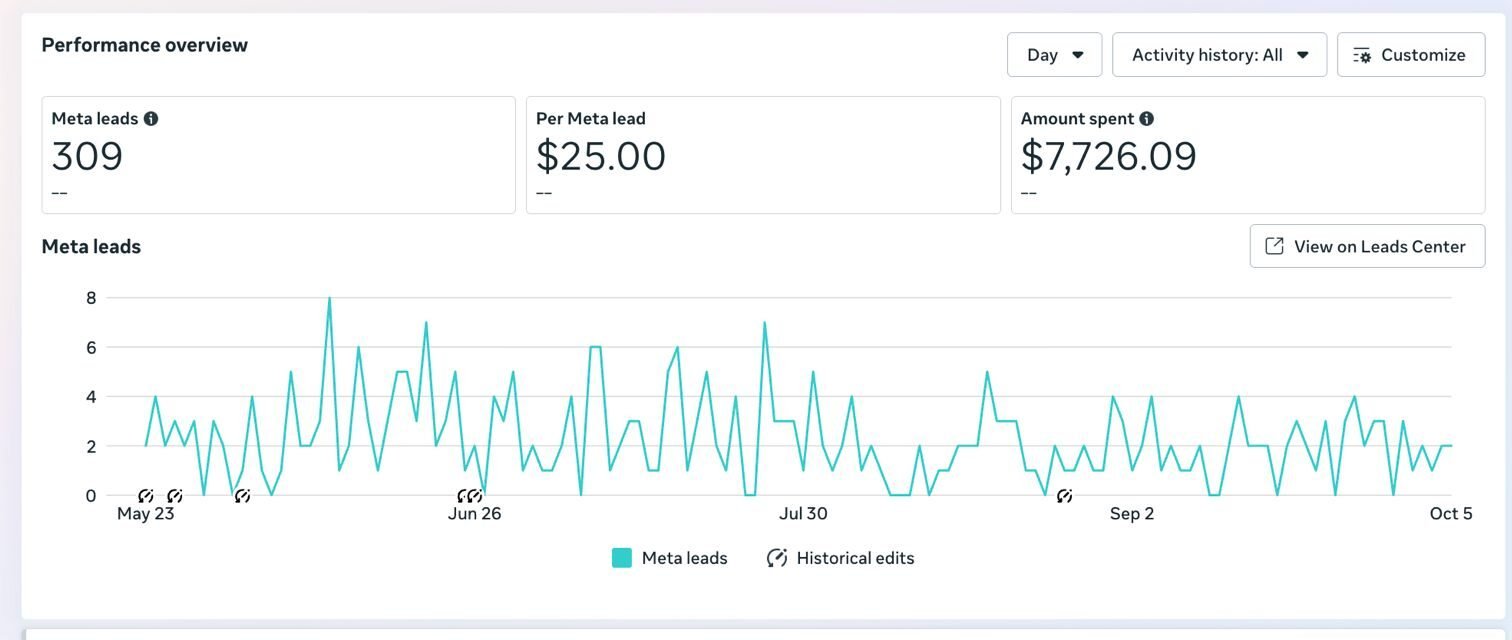The image size is (1512, 640).
Task: Expand the Activity history: All dropdown
Action: point(1219,55)
